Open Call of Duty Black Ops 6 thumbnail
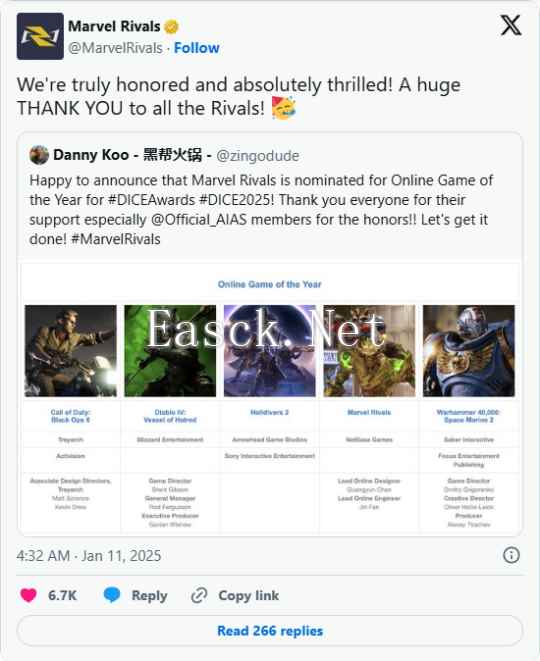This screenshot has width=540, height=661. 70,351
